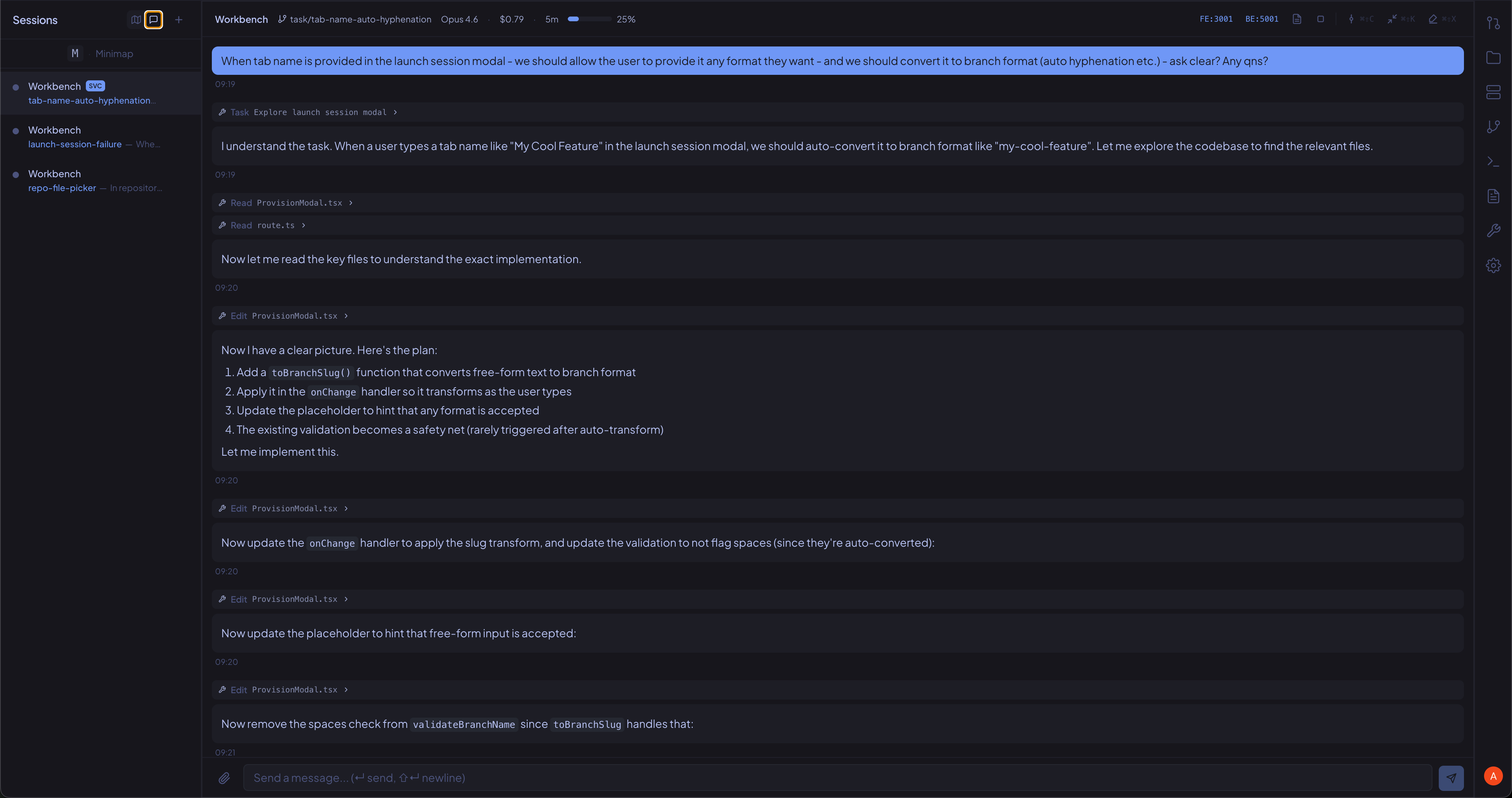Open the settings gear in the right sidebar
Screen dimensions: 1512x798
click(x=1493, y=265)
